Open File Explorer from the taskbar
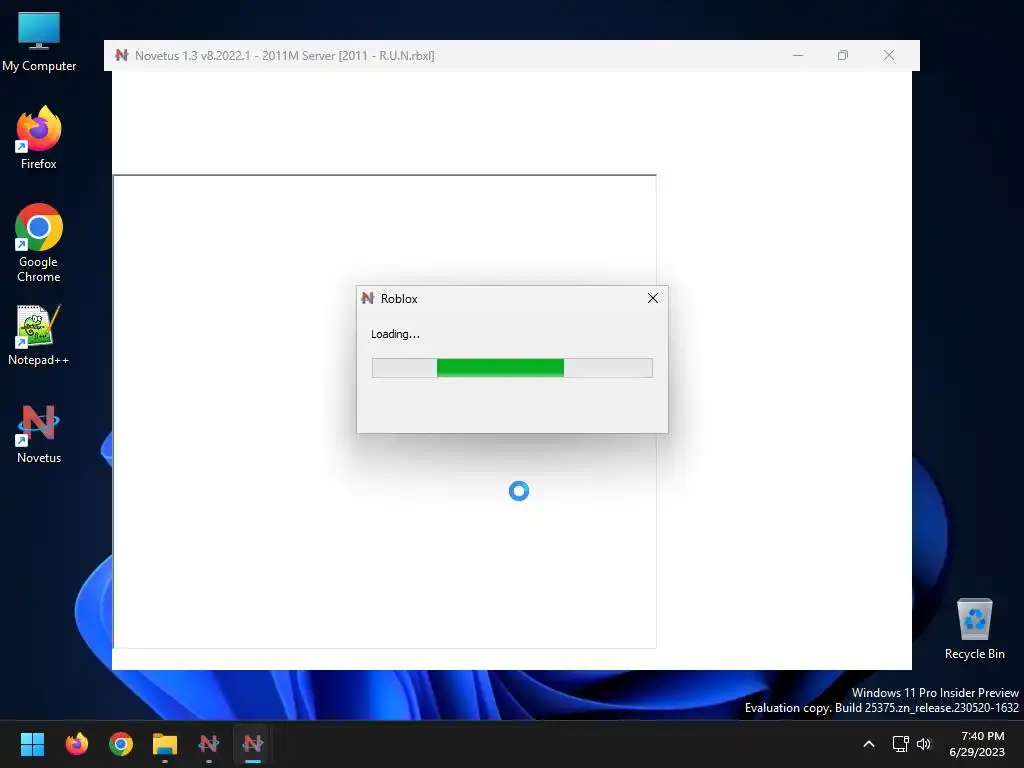The width and height of the screenshot is (1024, 768). (165, 743)
